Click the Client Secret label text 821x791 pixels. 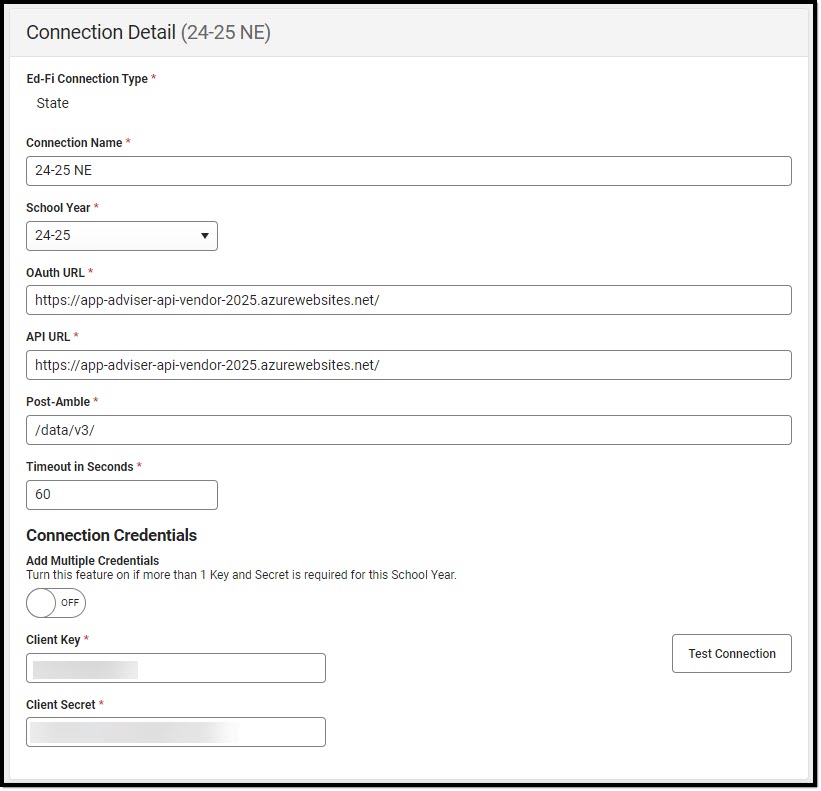[x=60, y=705]
